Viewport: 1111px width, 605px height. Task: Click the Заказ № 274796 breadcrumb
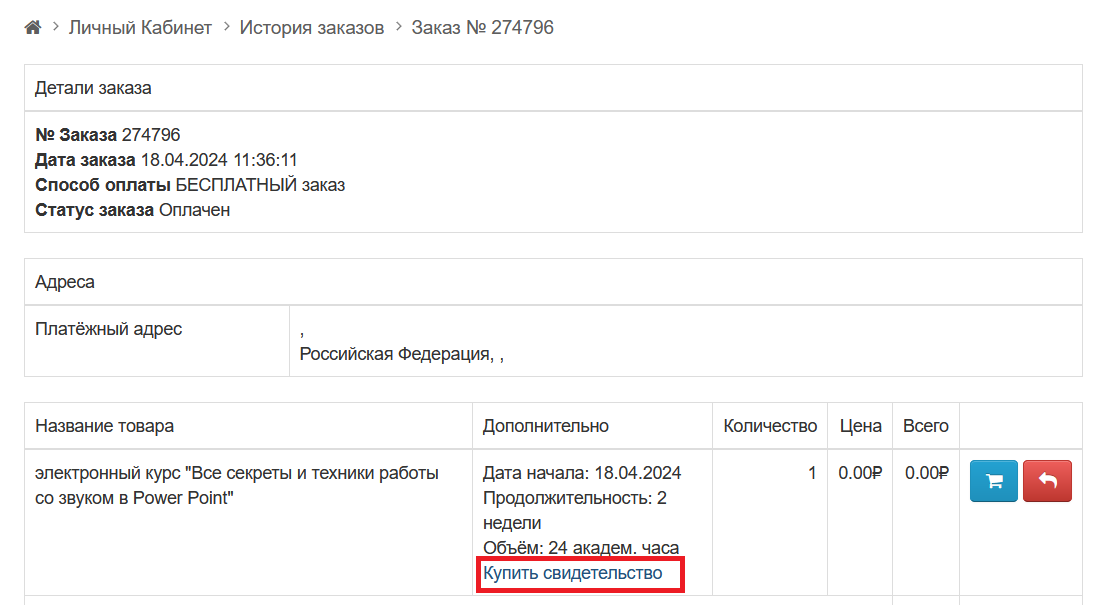point(482,28)
